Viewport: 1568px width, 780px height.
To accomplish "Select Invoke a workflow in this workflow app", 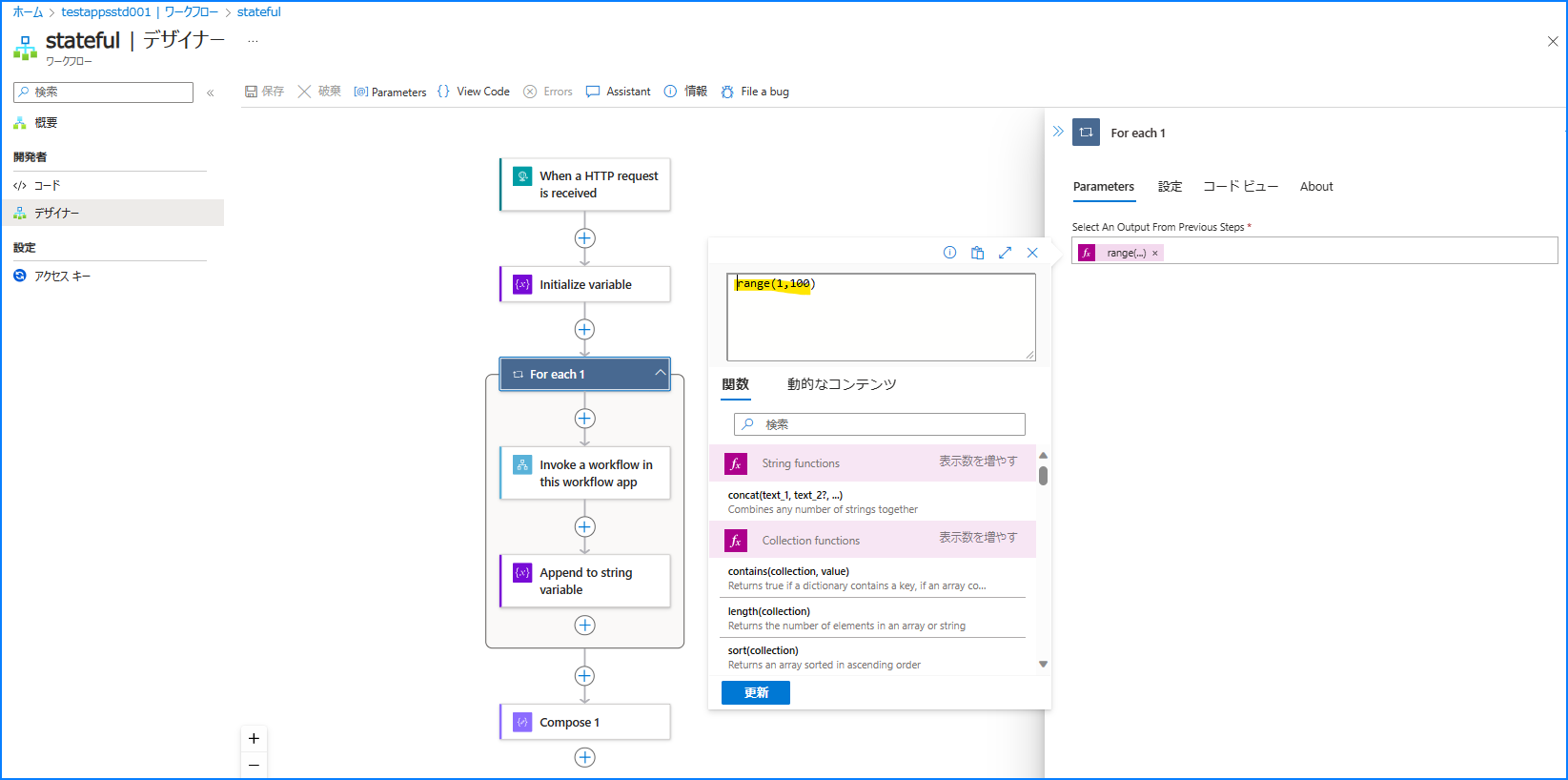I will 585,473.
